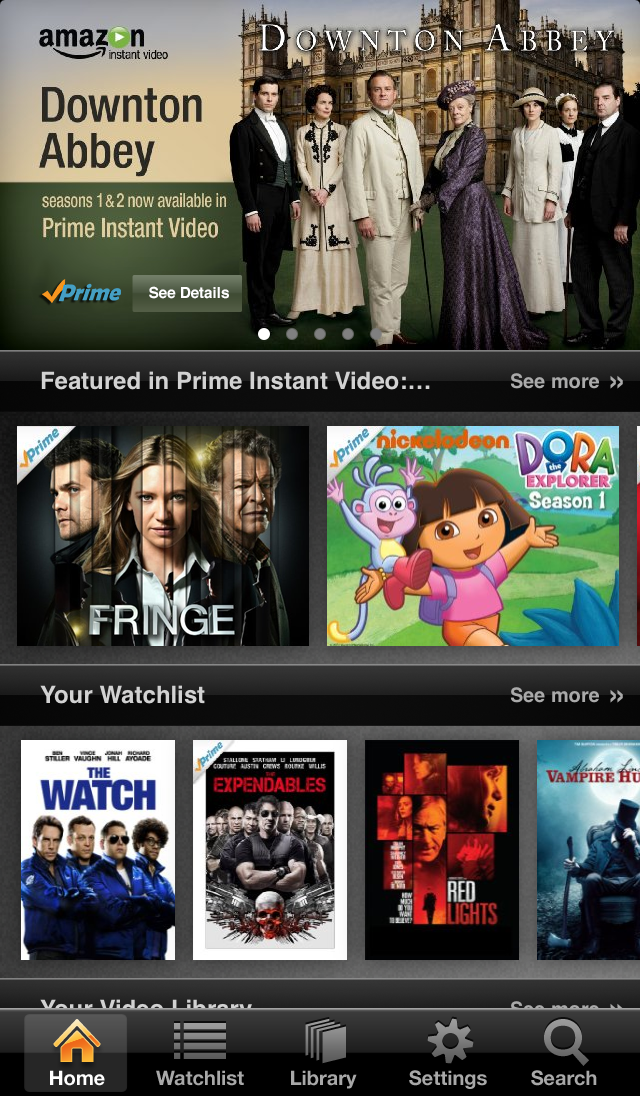Select the second banner page dot
This screenshot has width=640, height=1096.
click(291, 334)
